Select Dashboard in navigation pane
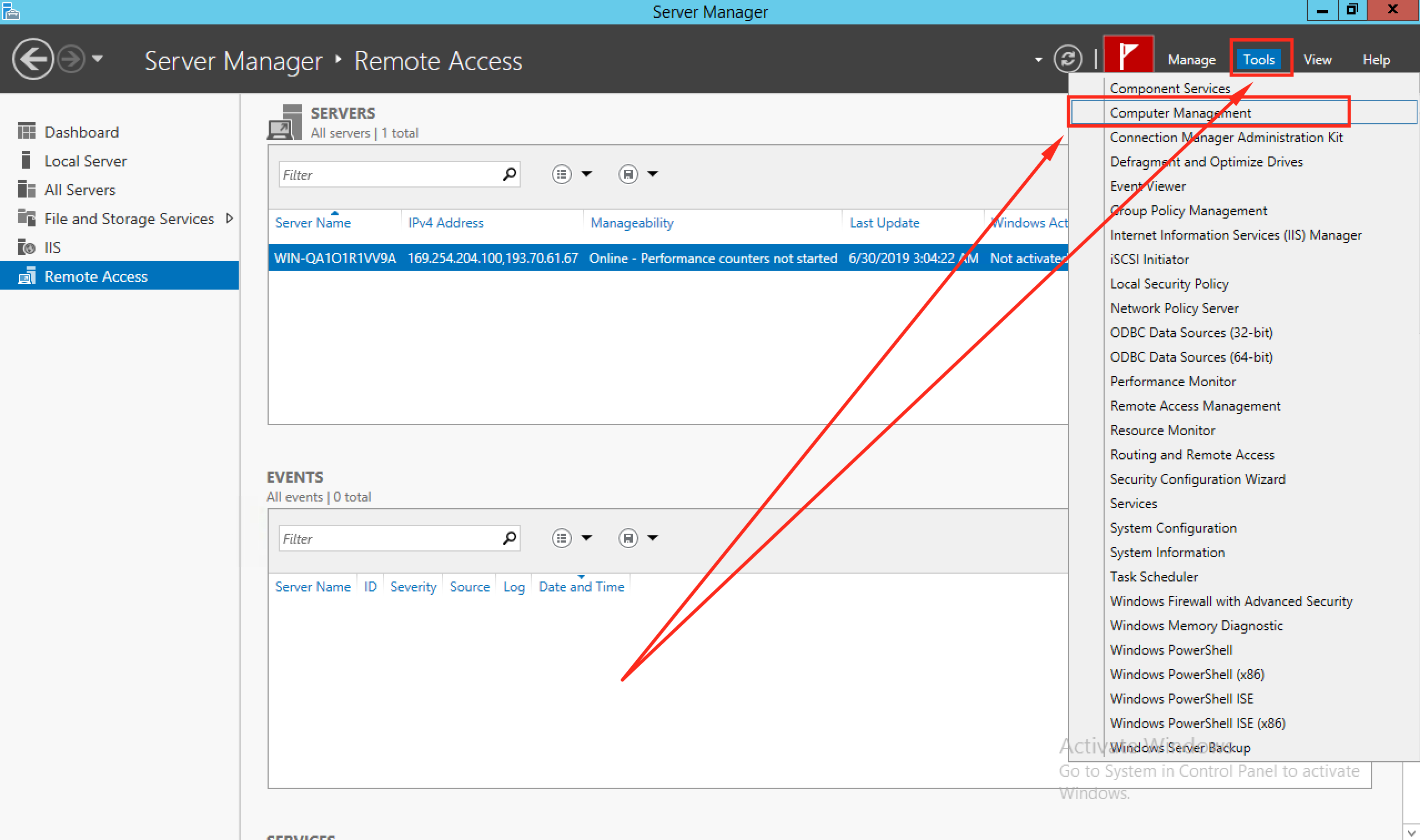Screen dimensions: 1420x840 tap(82, 132)
